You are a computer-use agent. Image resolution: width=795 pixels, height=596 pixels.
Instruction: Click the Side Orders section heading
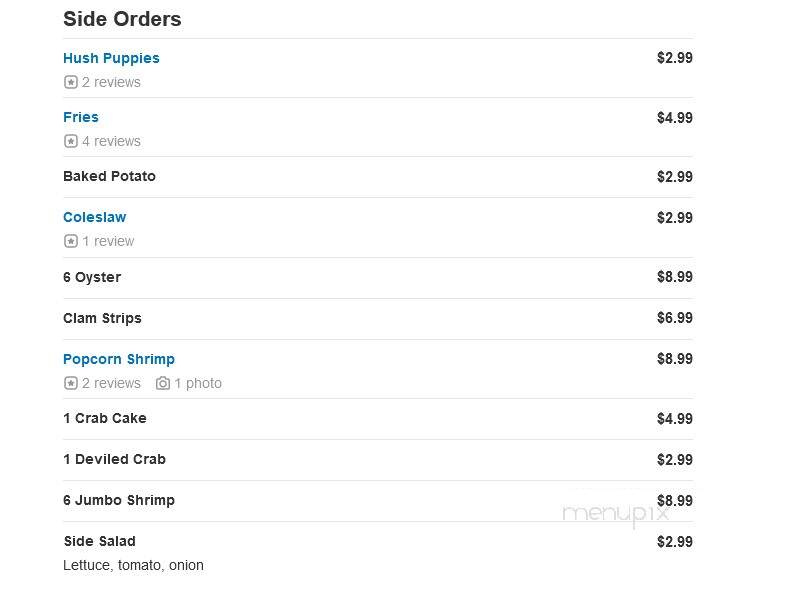pos(122,19)
